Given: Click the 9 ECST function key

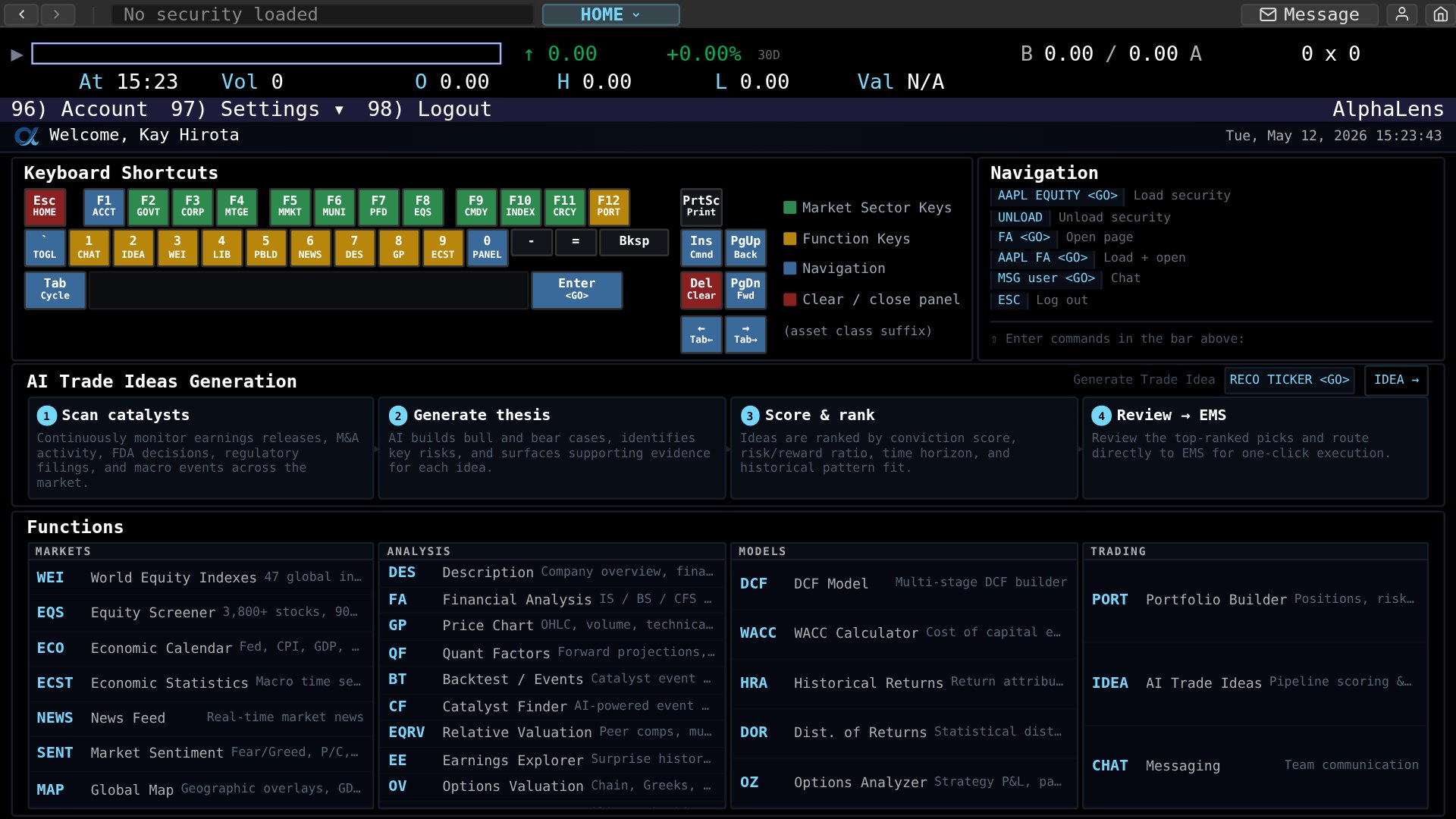Looking at the screenshot, I should 443,247.
